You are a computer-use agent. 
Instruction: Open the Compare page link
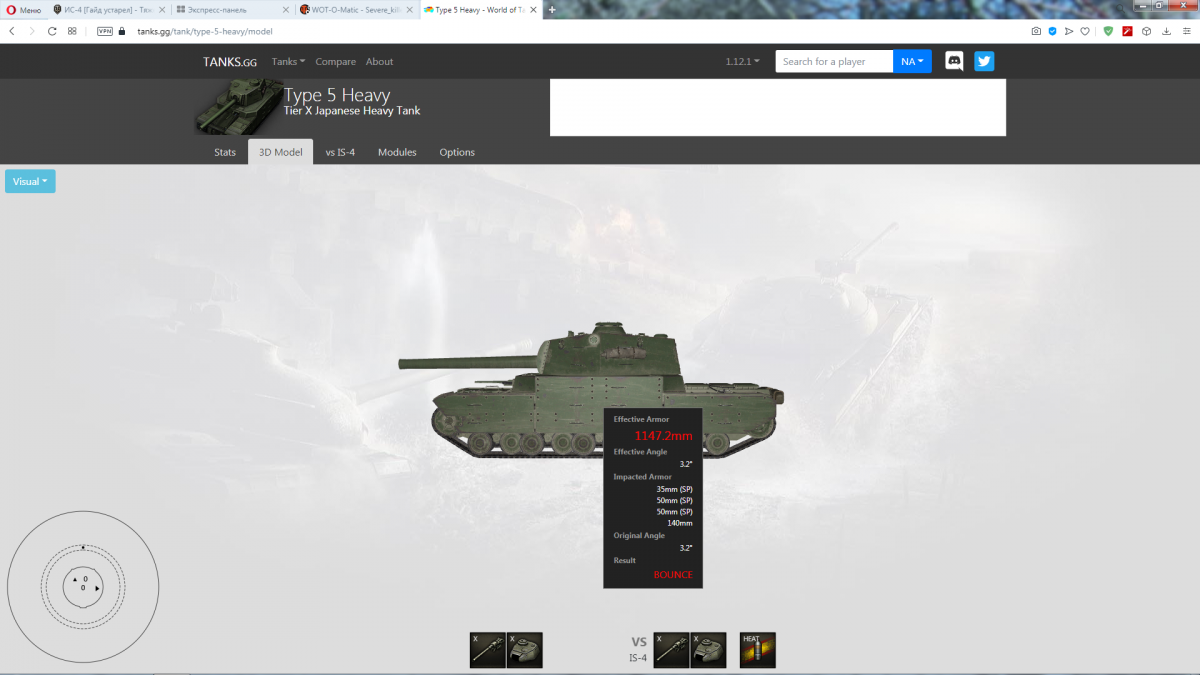(335, 61)
